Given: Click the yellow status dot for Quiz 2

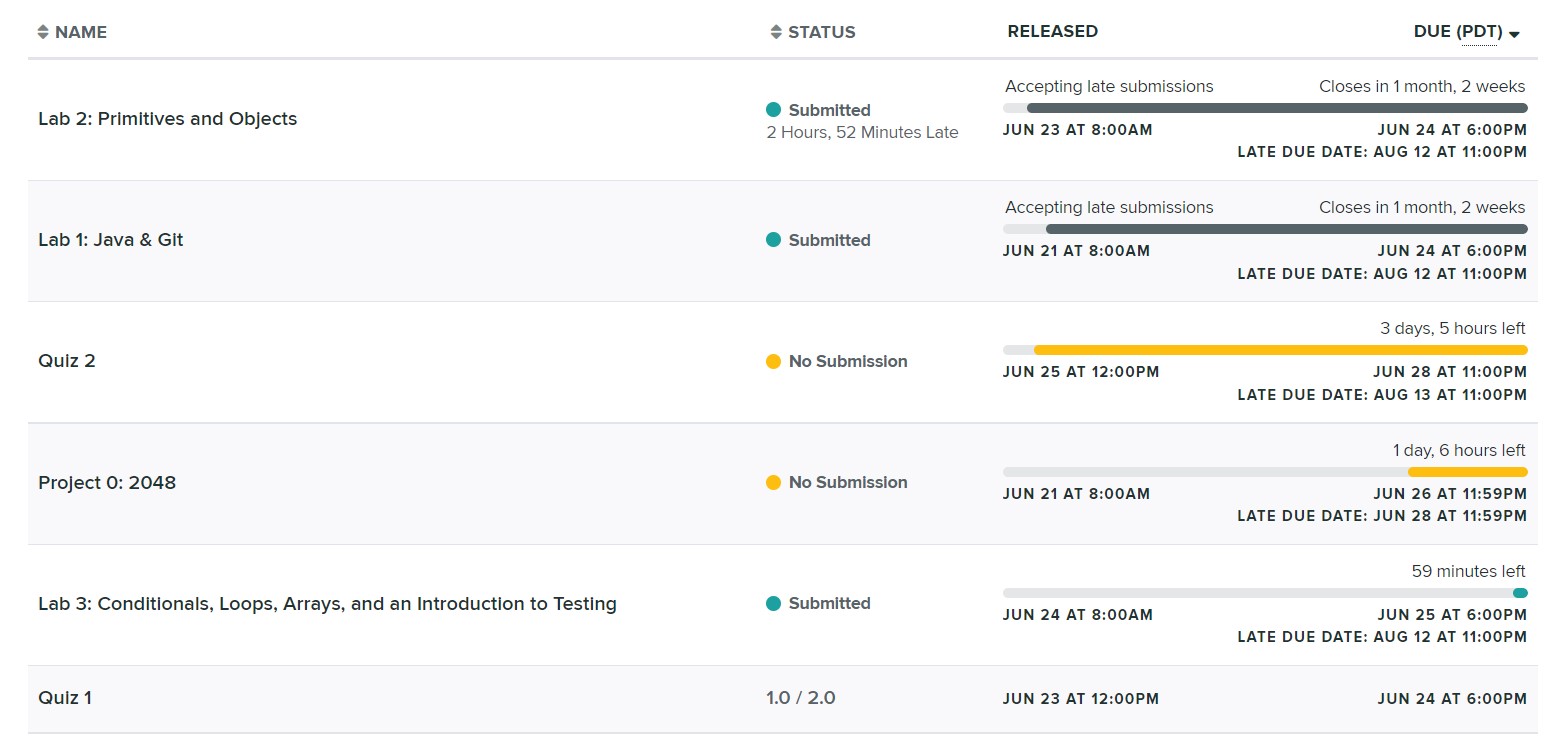Looking at the screenshot, I should [x=773, y=361].
